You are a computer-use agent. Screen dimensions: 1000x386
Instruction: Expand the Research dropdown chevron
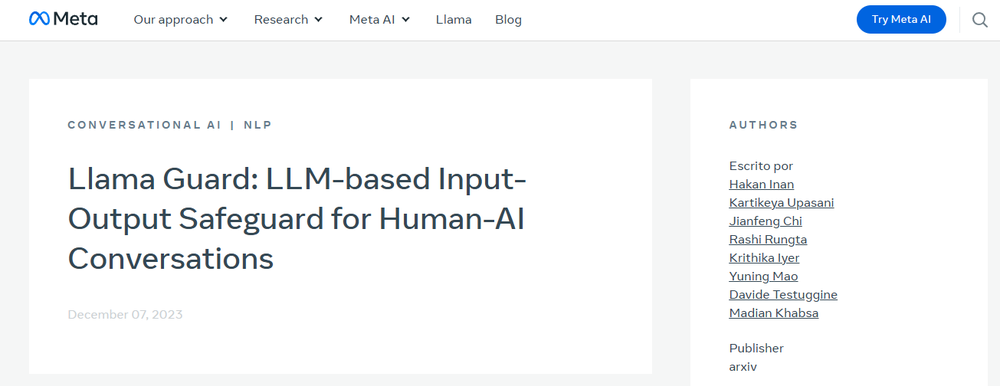tap(318, 20)
